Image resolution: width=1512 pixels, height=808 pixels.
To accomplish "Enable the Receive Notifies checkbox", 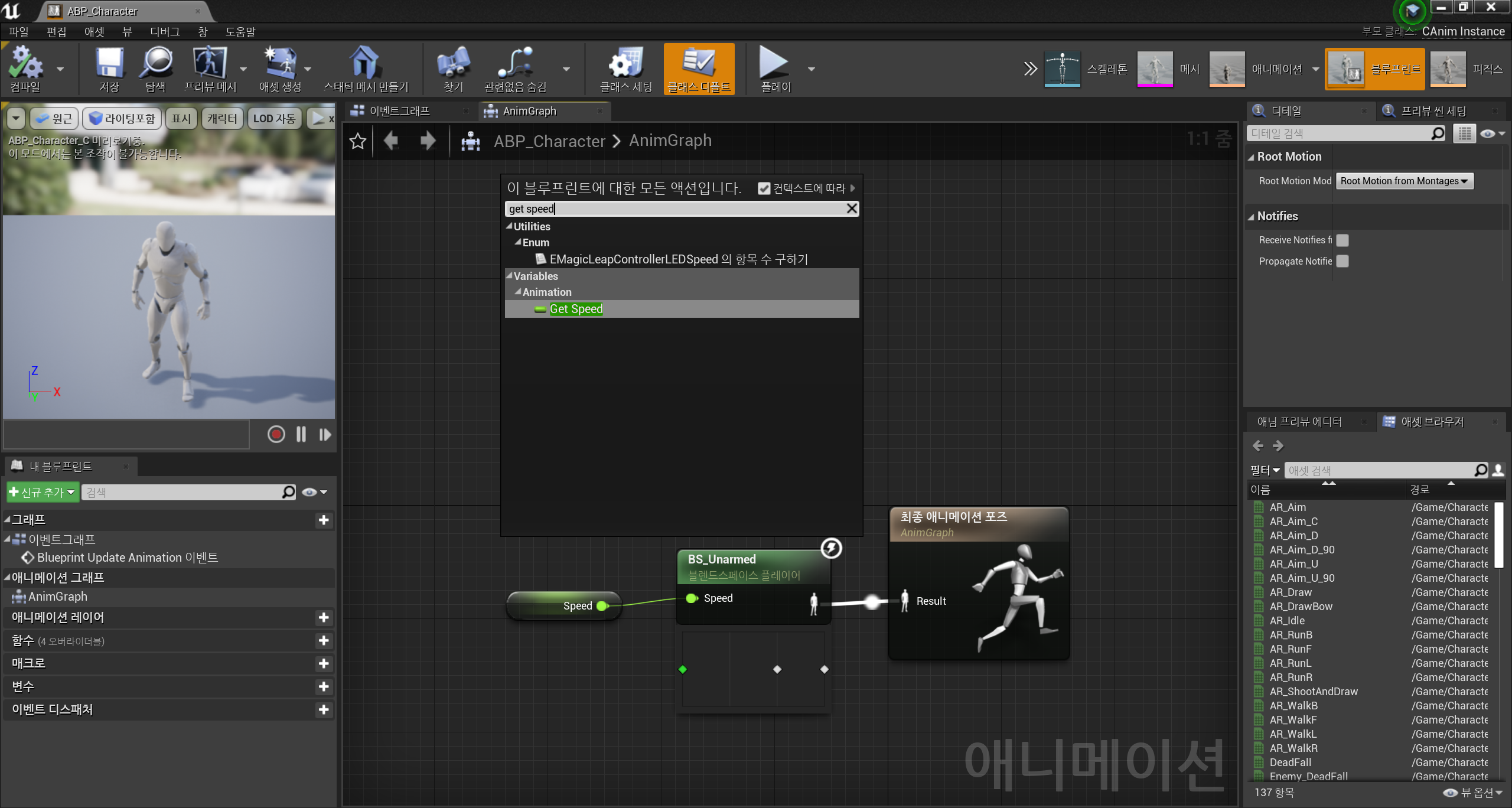I will [1342, 240].
